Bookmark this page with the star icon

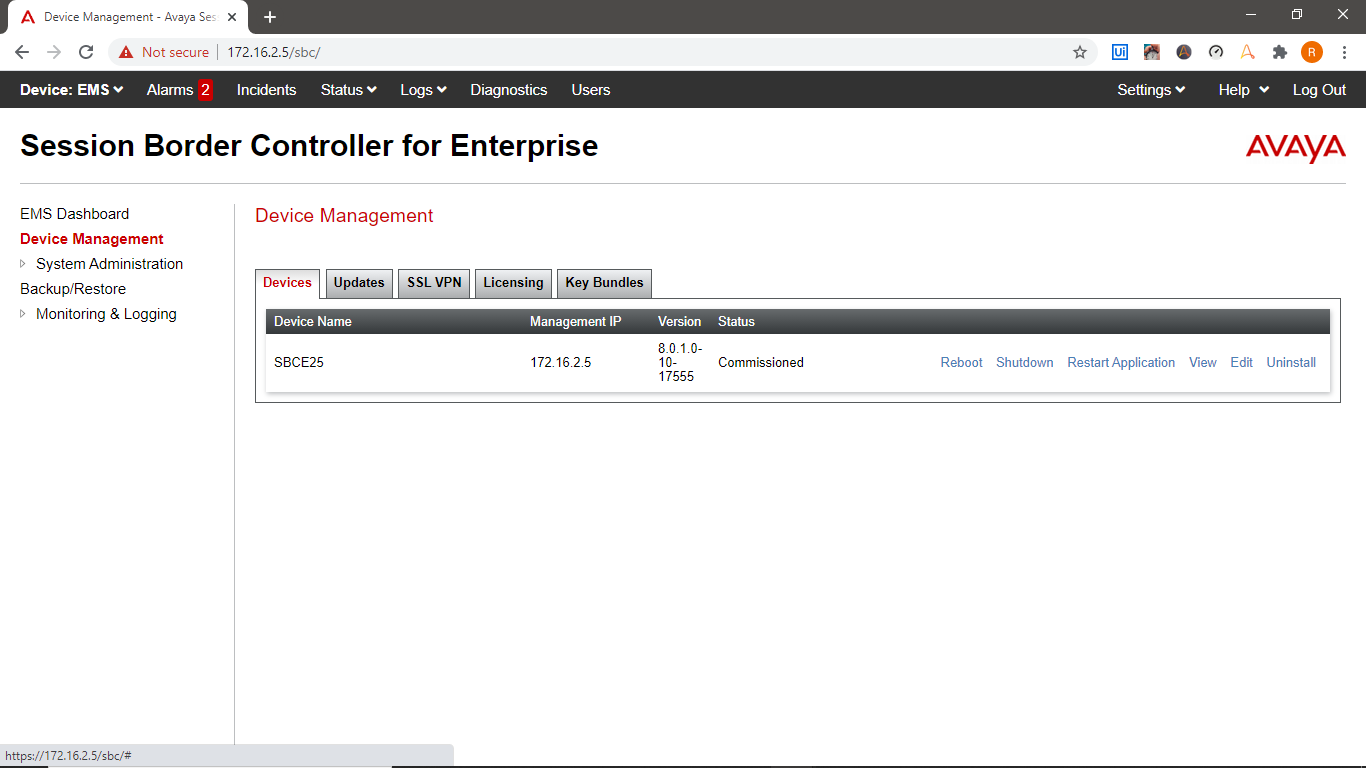[x=1080, y=52]
